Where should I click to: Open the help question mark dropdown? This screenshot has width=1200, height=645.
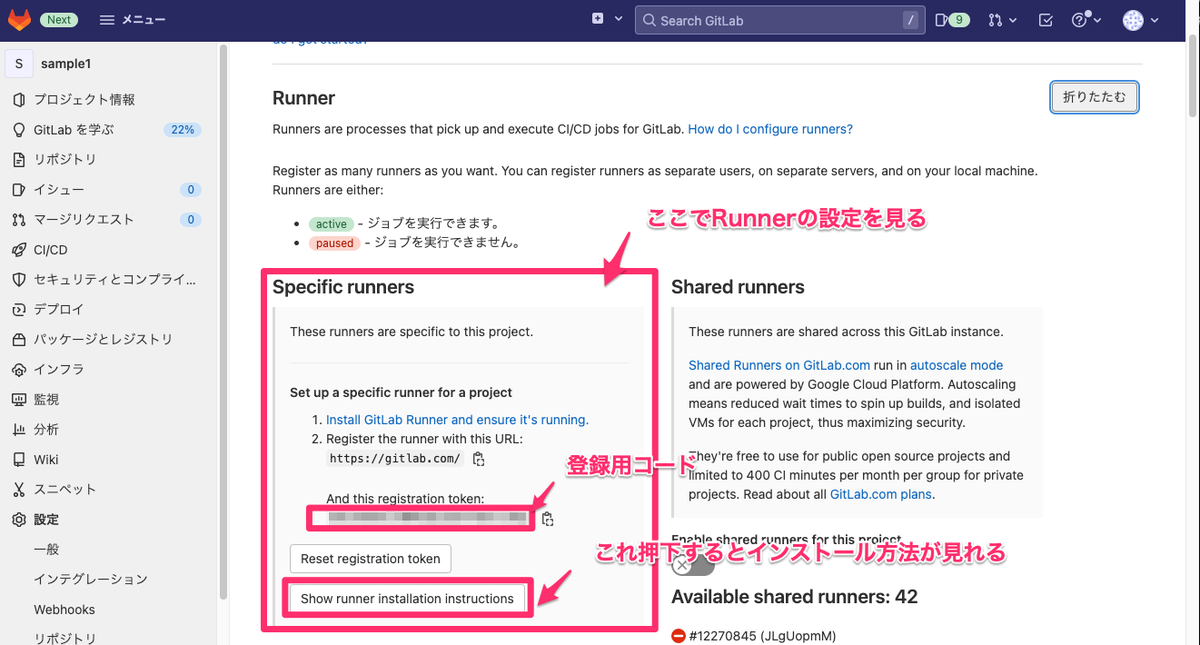pyautogui.click(x=1086, y=20)
